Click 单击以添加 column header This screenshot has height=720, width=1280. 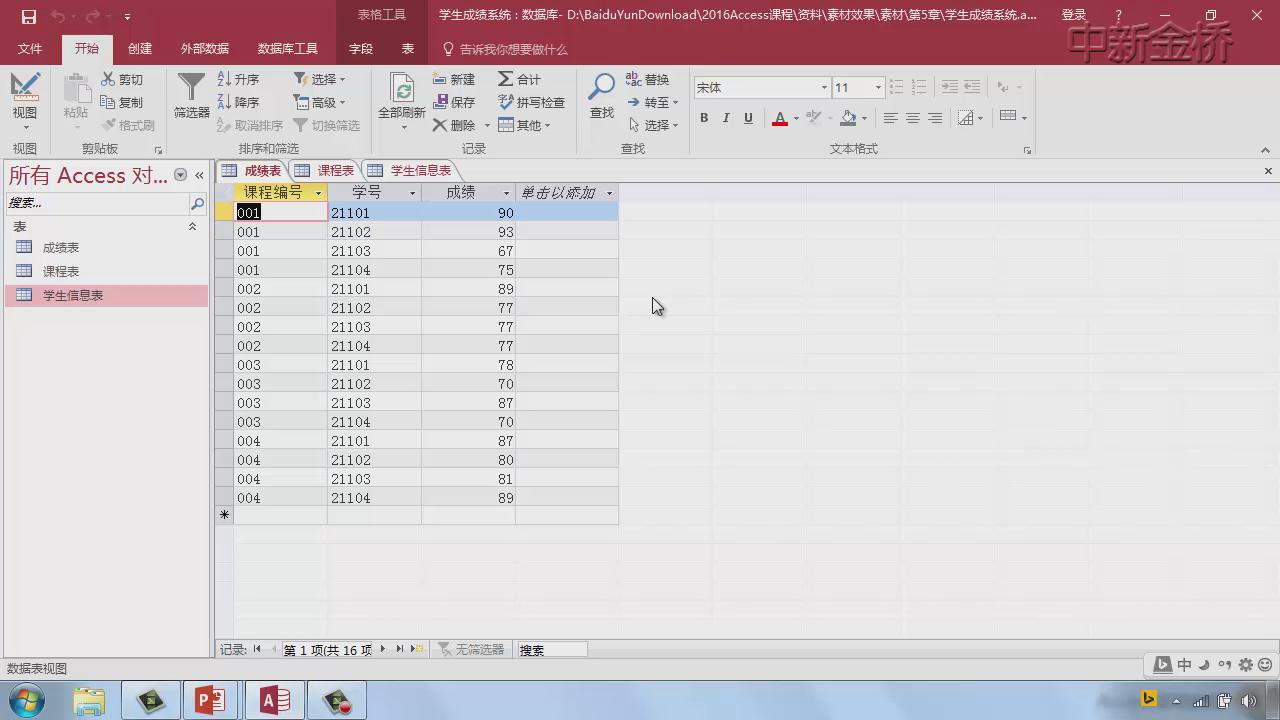point(566,193)
